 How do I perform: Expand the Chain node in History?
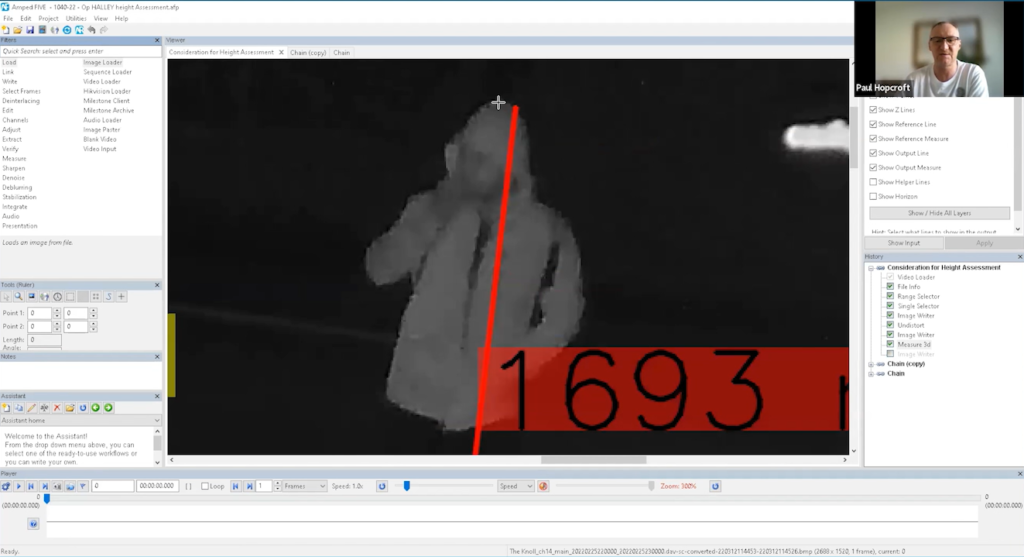click(x=871, y=374)
